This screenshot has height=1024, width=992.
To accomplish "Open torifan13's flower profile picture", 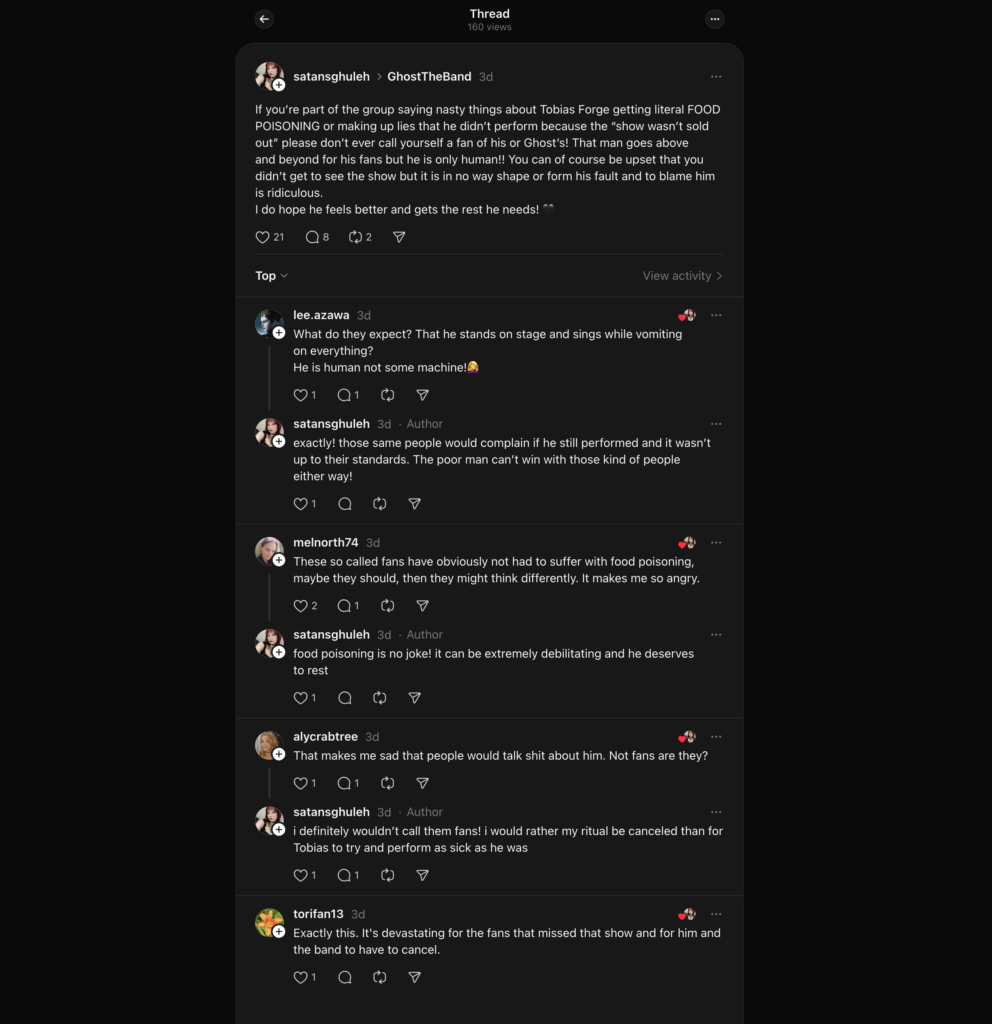I will [268, 922].
